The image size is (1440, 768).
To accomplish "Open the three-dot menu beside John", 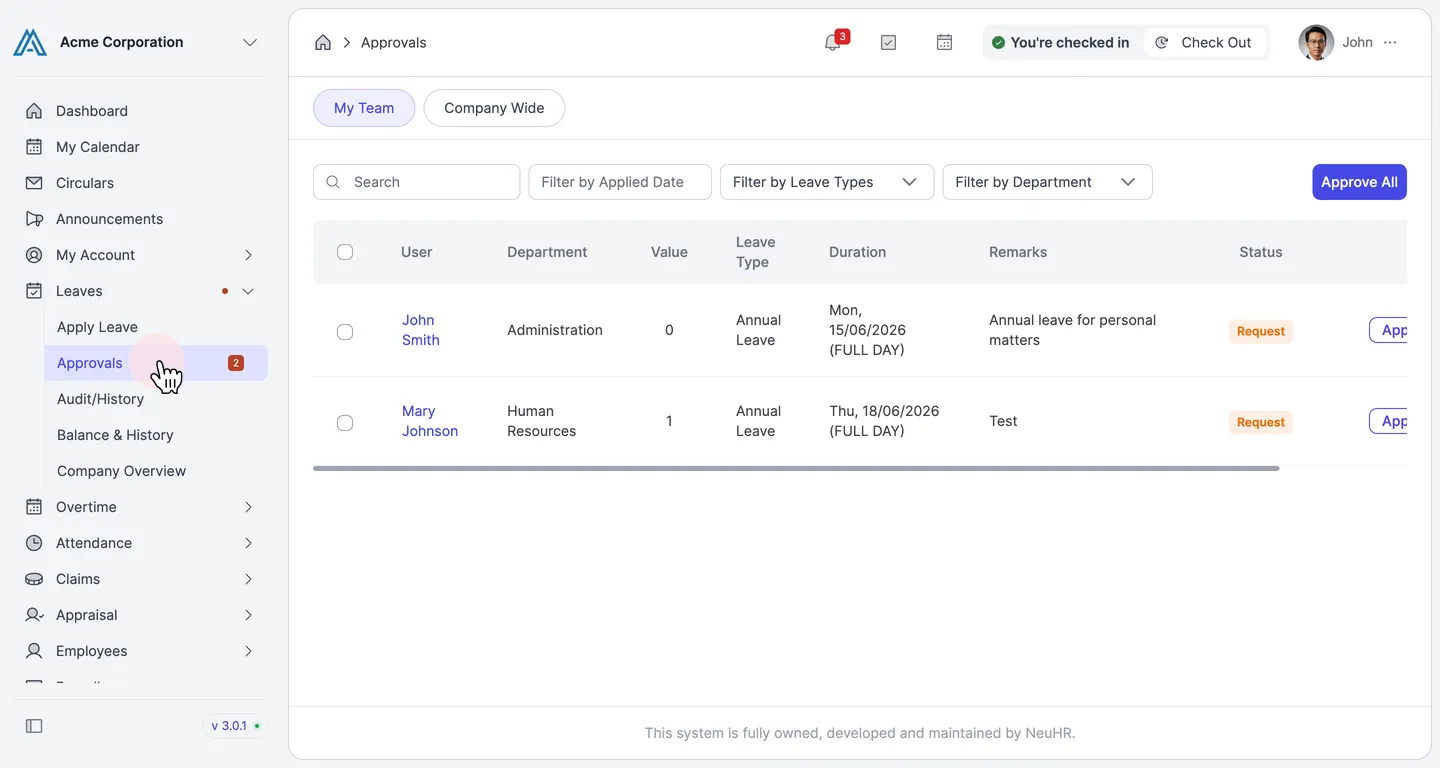I will [1390, 42].
